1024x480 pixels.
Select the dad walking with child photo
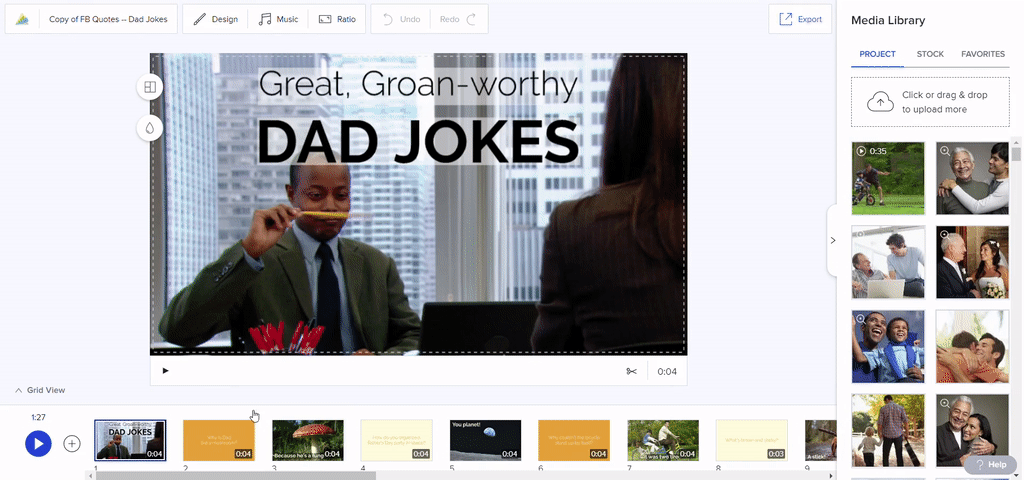click(x=888, y=430)
